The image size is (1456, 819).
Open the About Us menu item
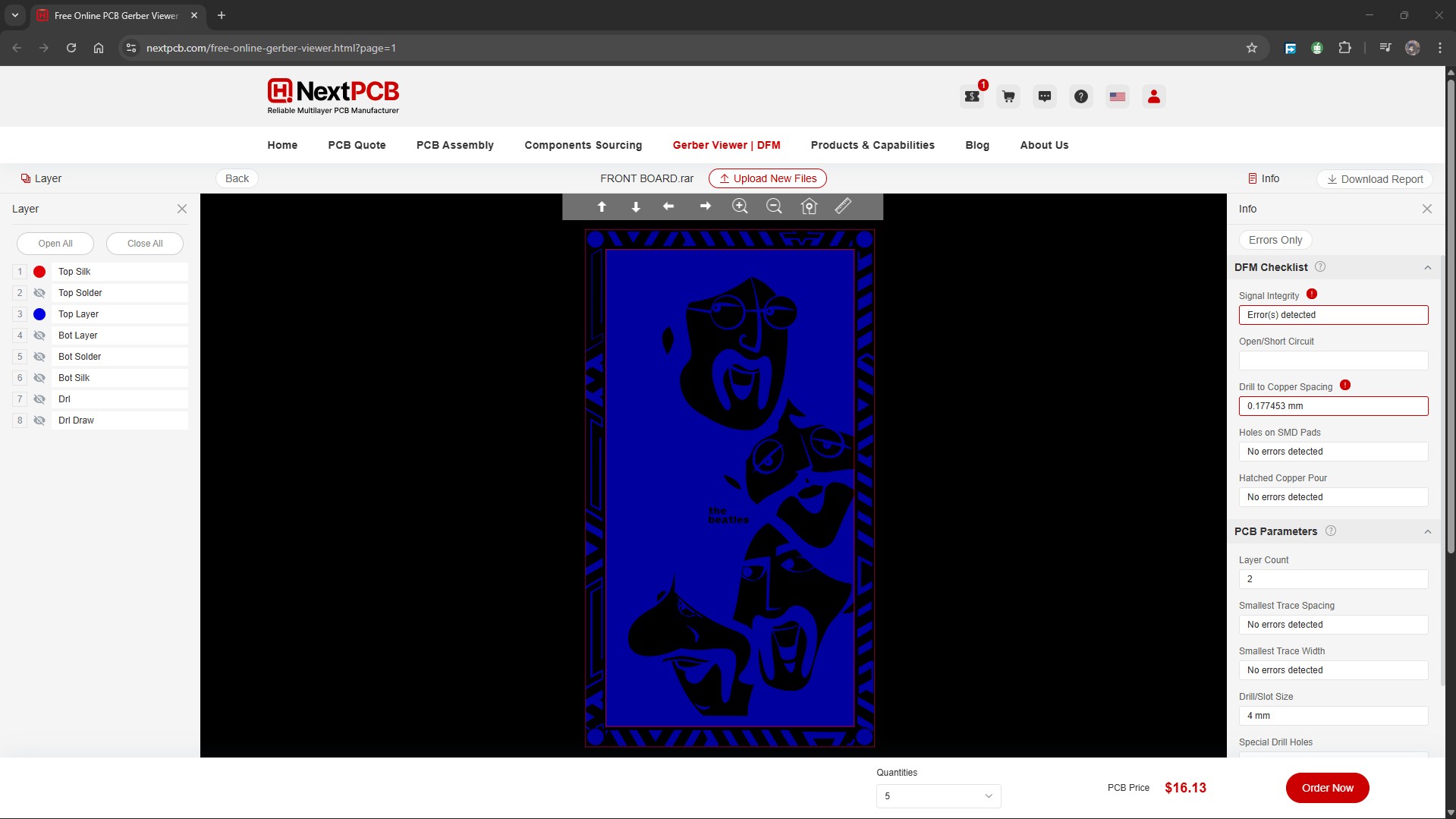(x=1044, y=145)
